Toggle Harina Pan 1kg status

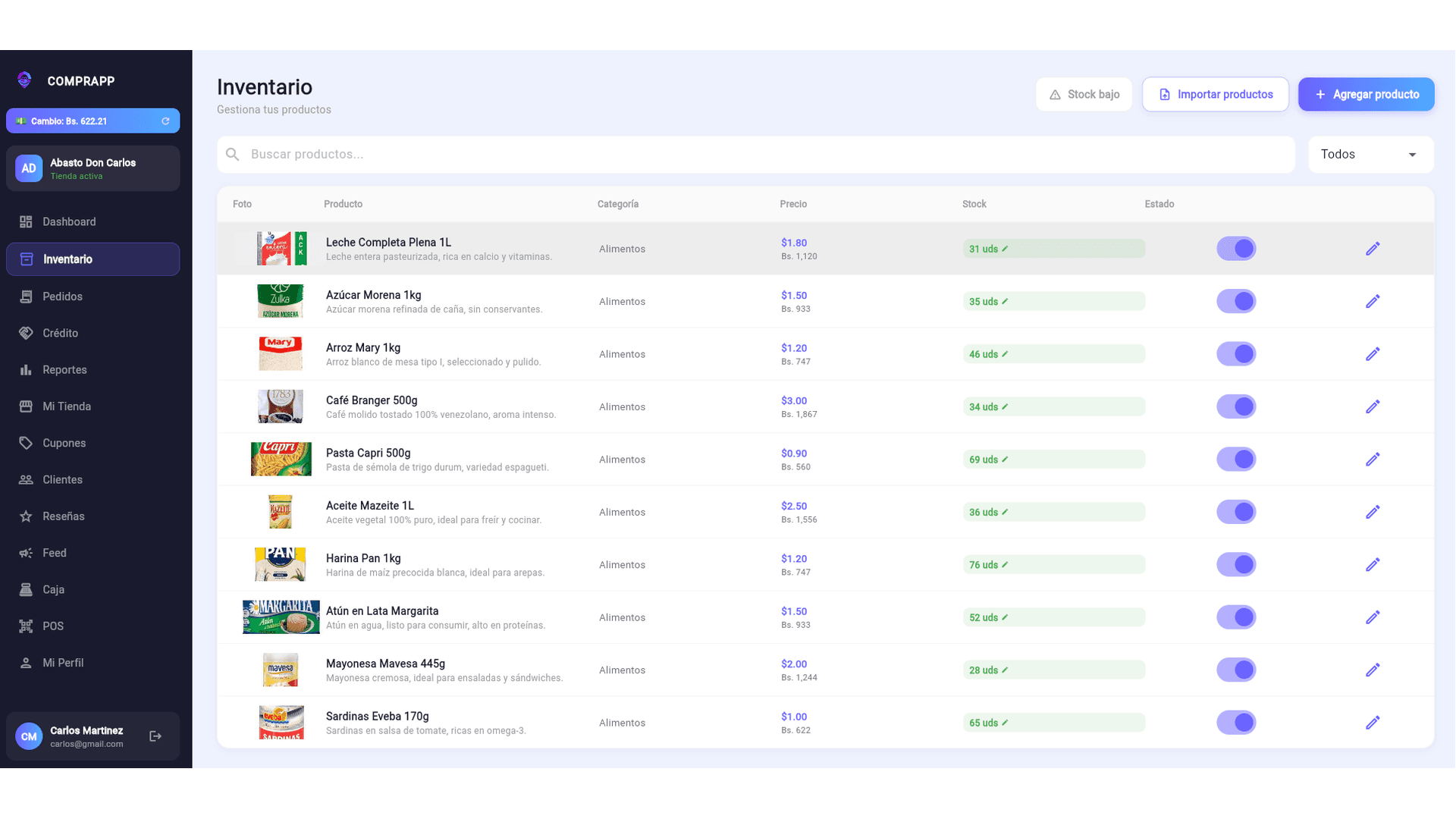[1236, 565]
